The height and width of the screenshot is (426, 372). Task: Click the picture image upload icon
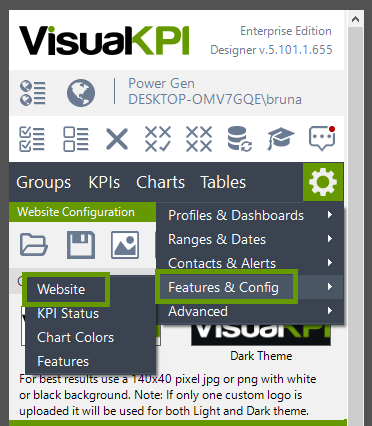125,245
